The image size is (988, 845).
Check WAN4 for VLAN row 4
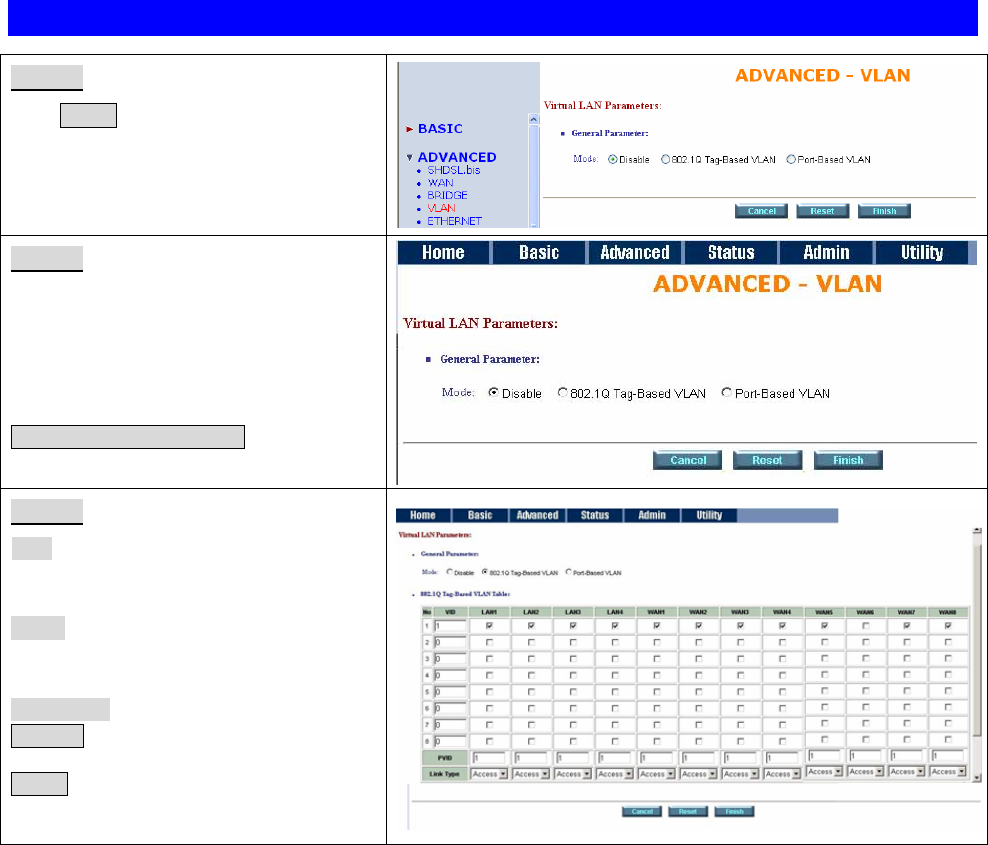782,675
